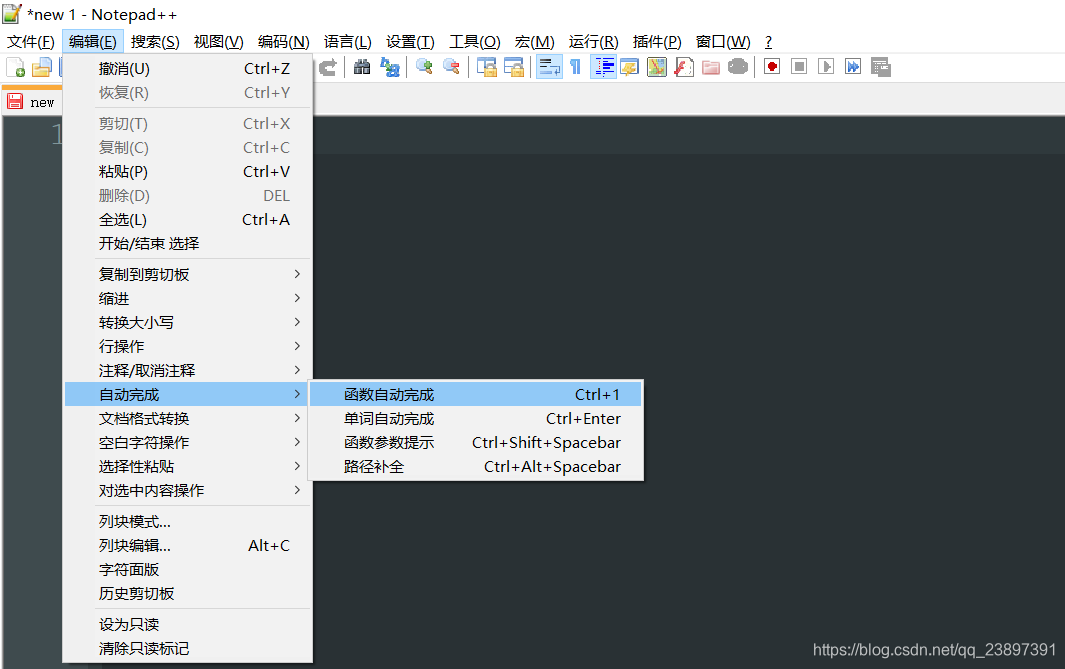
Task: Open the 窗口(W) menu
Action: click(x=723, y=42)
